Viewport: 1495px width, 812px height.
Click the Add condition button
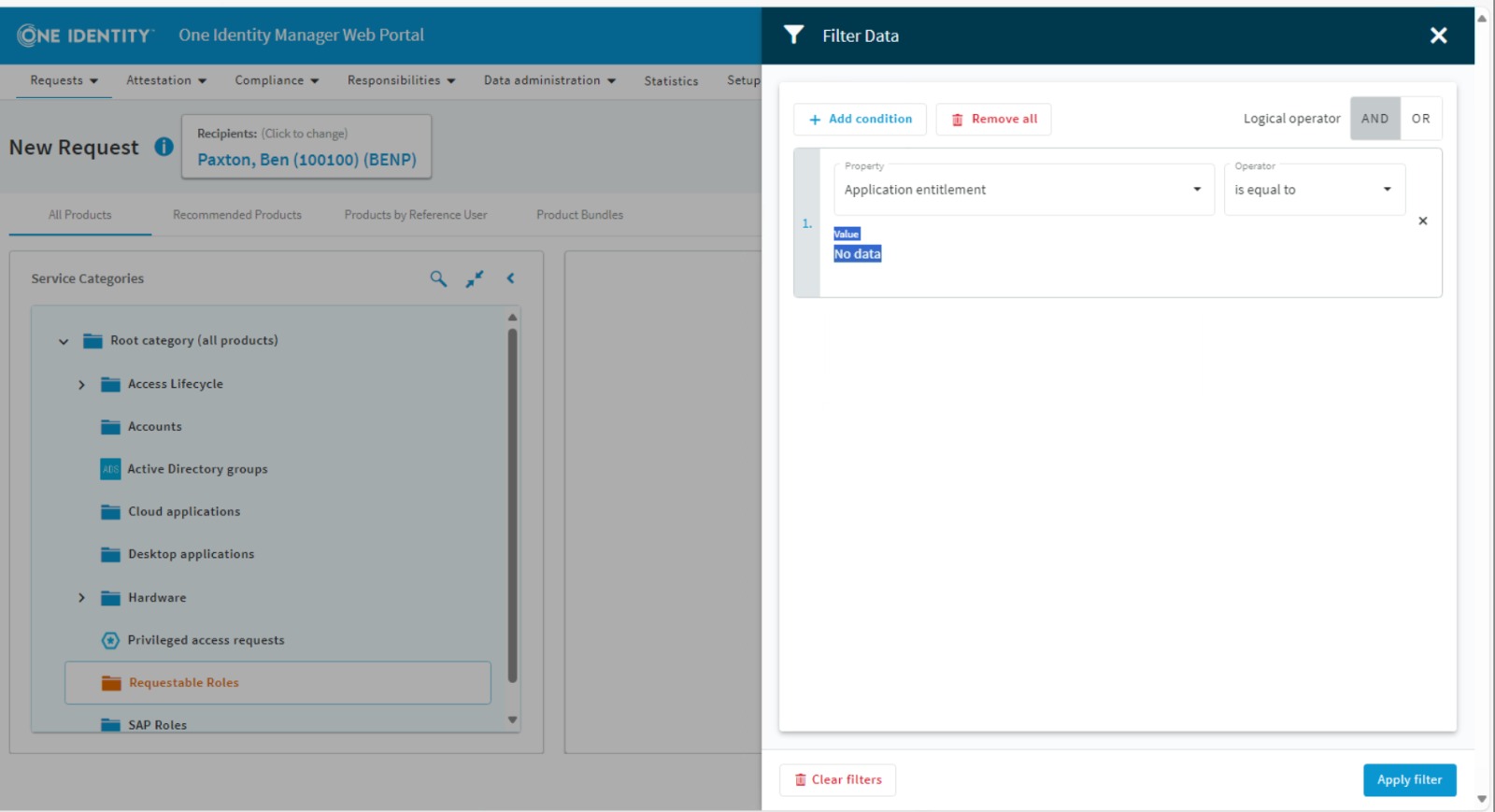(860, 119)
